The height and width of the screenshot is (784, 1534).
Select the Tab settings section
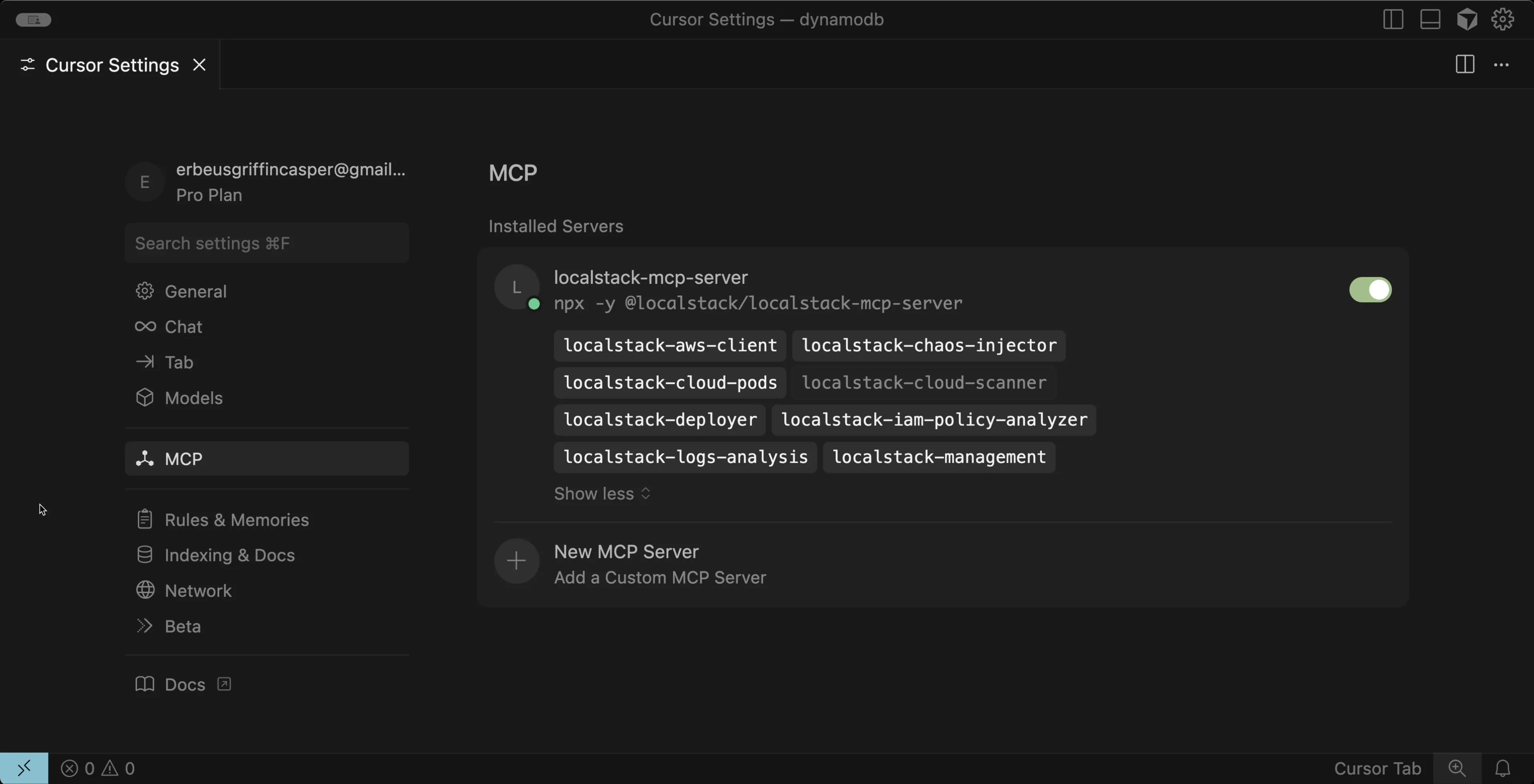tap(177, 362)
